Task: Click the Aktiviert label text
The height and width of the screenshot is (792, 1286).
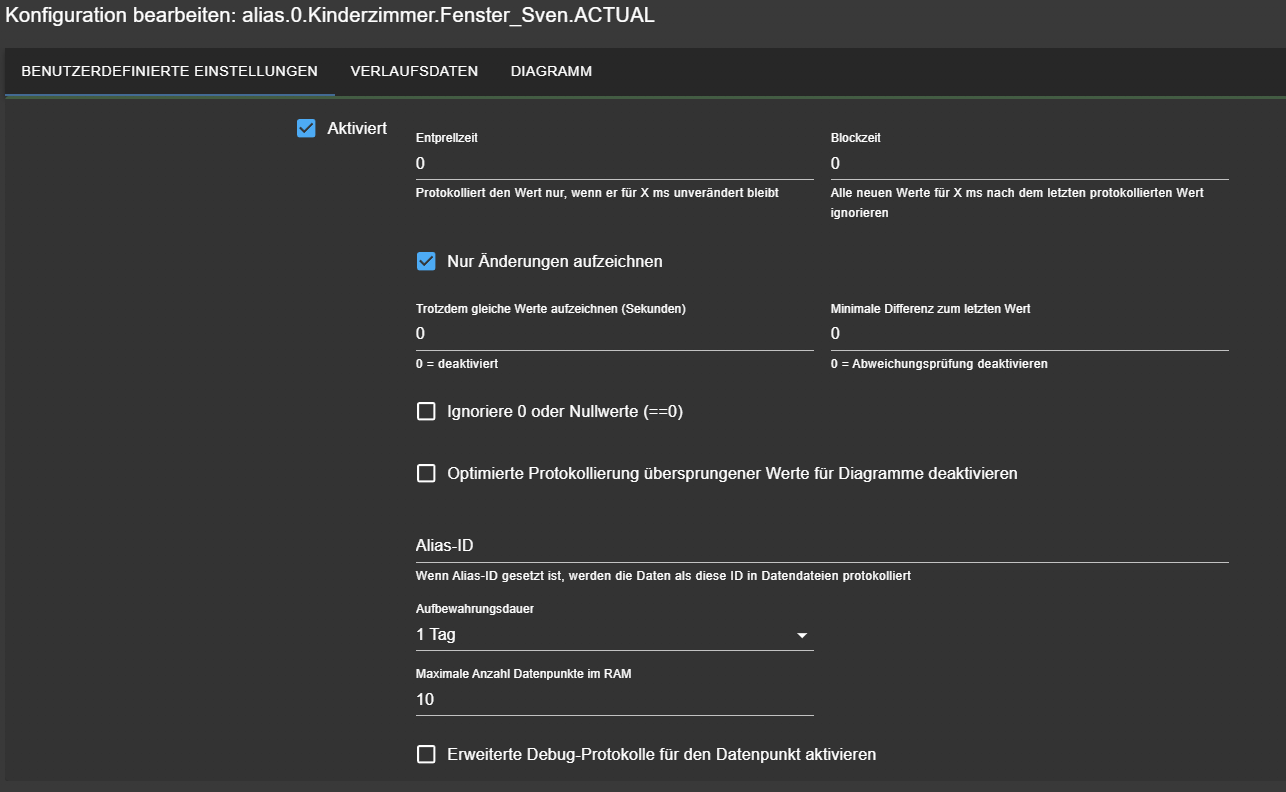Action: tap(357, 129)
